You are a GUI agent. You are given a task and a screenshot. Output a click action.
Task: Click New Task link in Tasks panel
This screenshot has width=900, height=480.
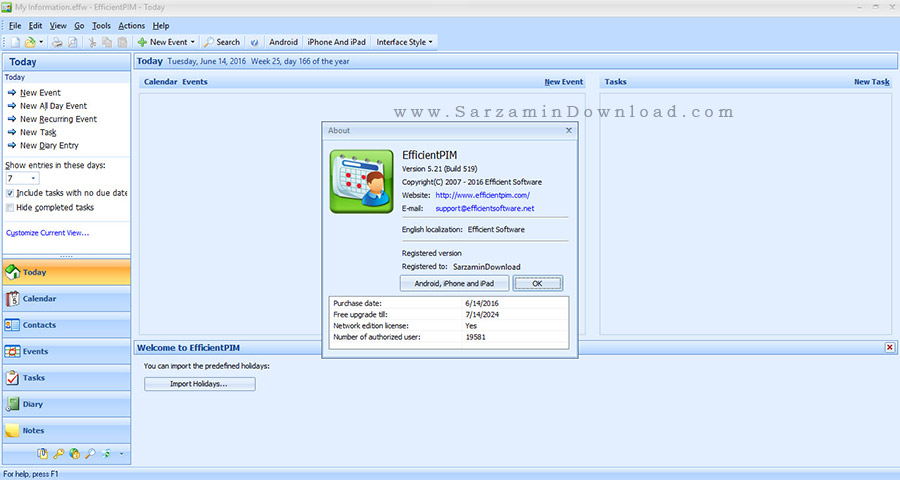click(x=872, y=82)
